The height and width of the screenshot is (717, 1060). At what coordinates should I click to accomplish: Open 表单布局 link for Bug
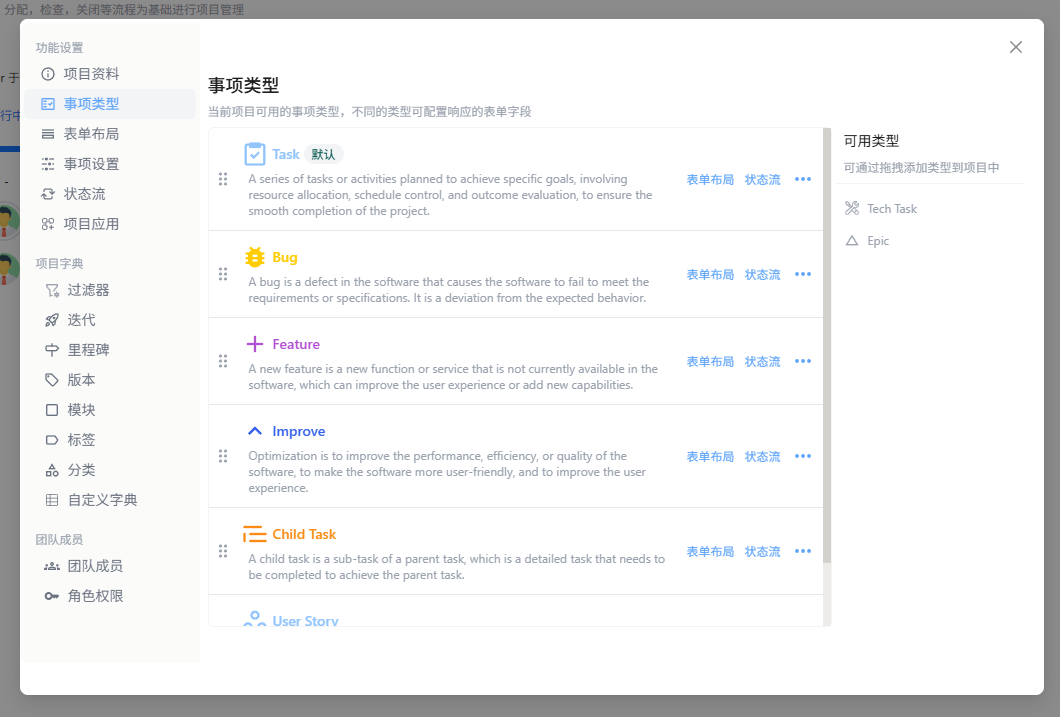[710, 275]
